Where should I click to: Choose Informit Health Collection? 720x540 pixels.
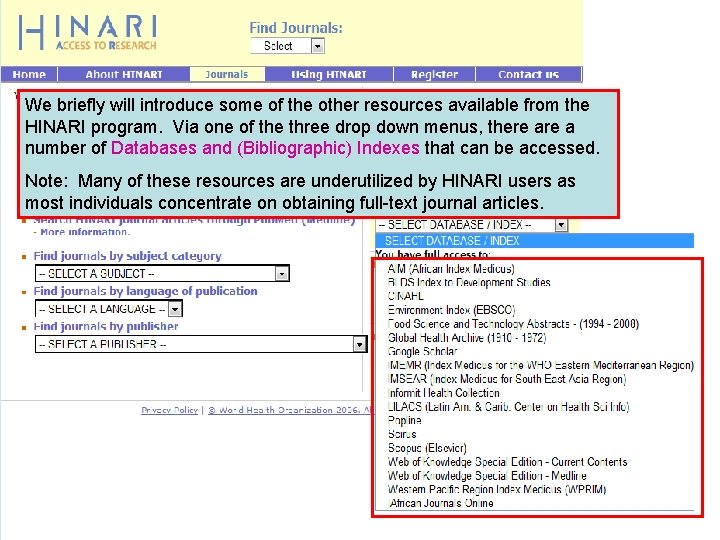coord(444,393)
